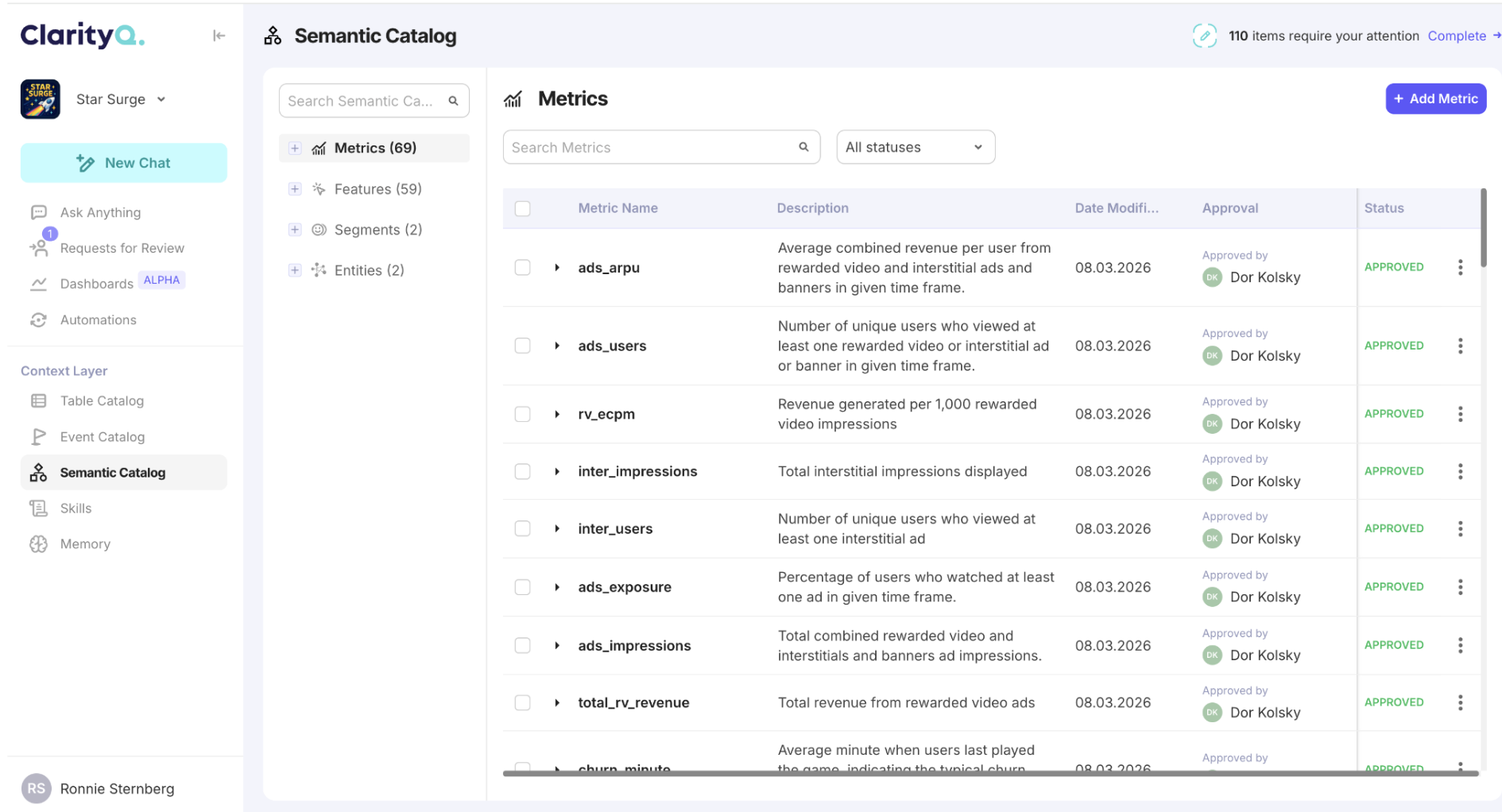Click the magnifier in Search Semantic Catalog
The height and width of the screenshot is (812, 1502).
pos(453,101)
